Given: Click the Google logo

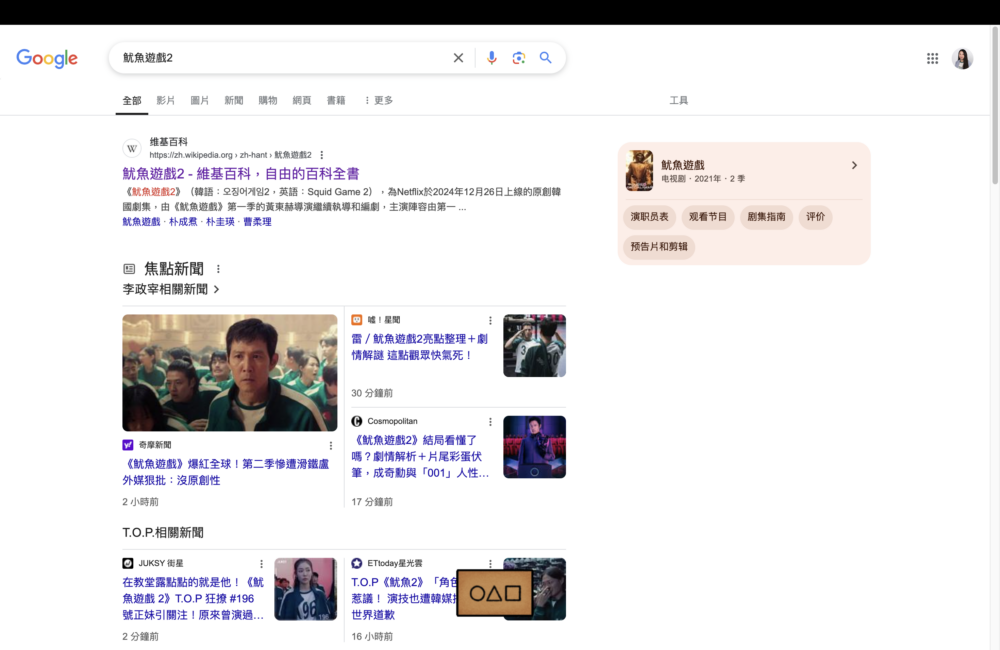Looking at the screenshot, I should click(47, 59).
